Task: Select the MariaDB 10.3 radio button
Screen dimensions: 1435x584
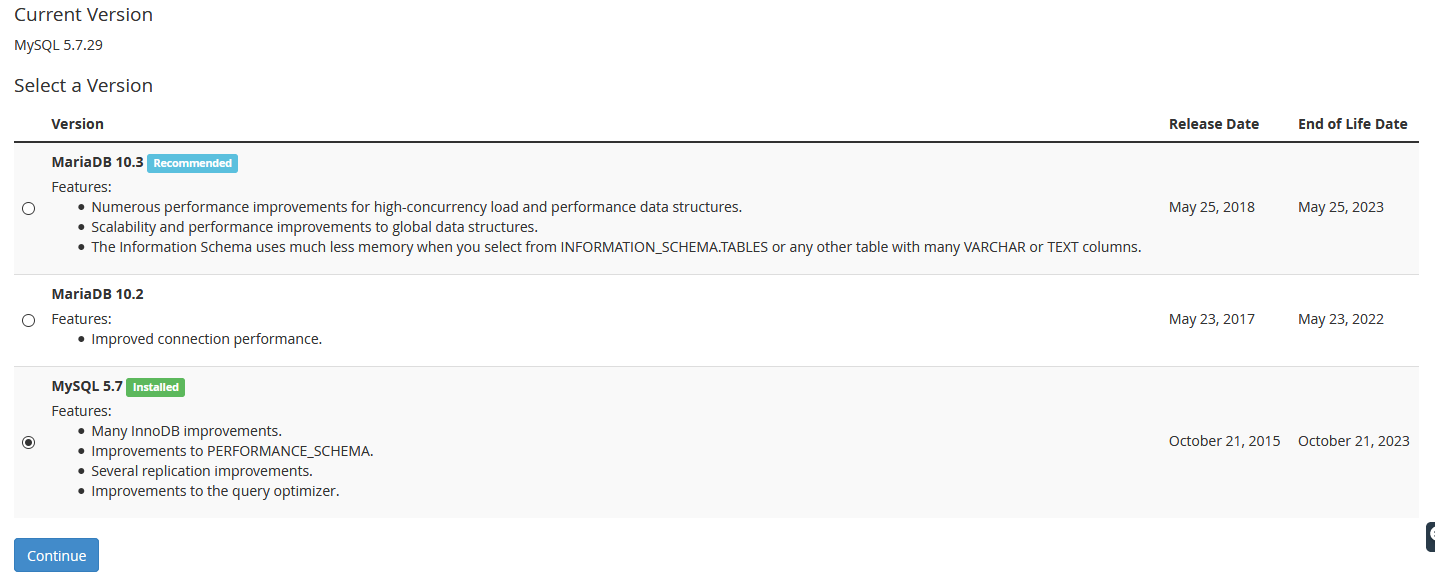Action: click(28, 208)
